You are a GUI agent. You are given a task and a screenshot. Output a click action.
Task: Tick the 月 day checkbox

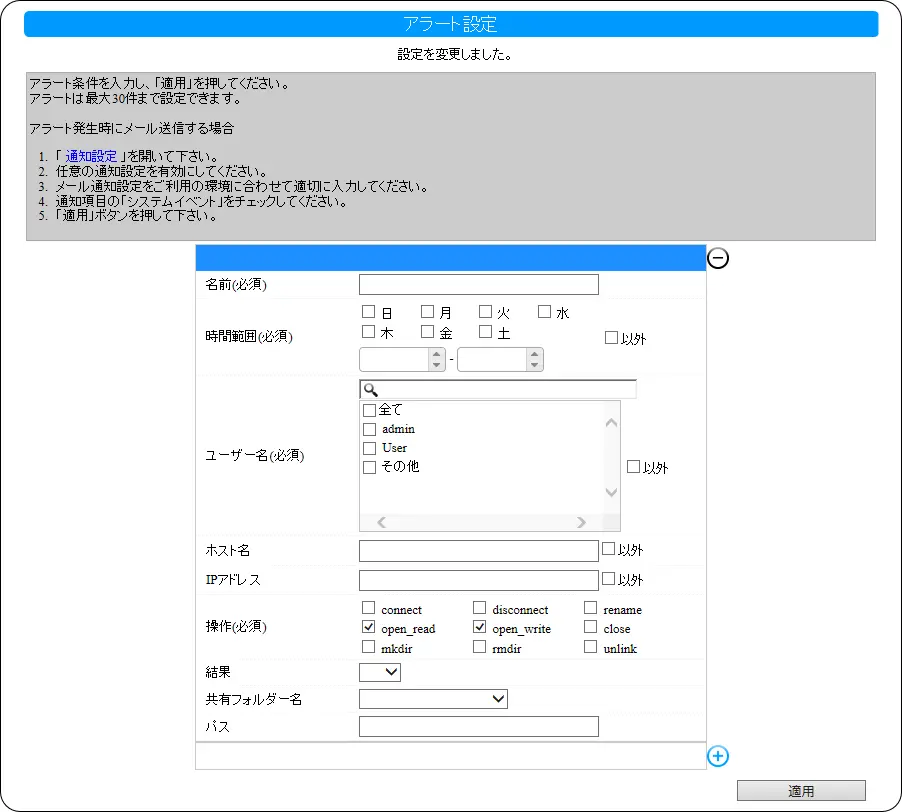tap(428, 312)
